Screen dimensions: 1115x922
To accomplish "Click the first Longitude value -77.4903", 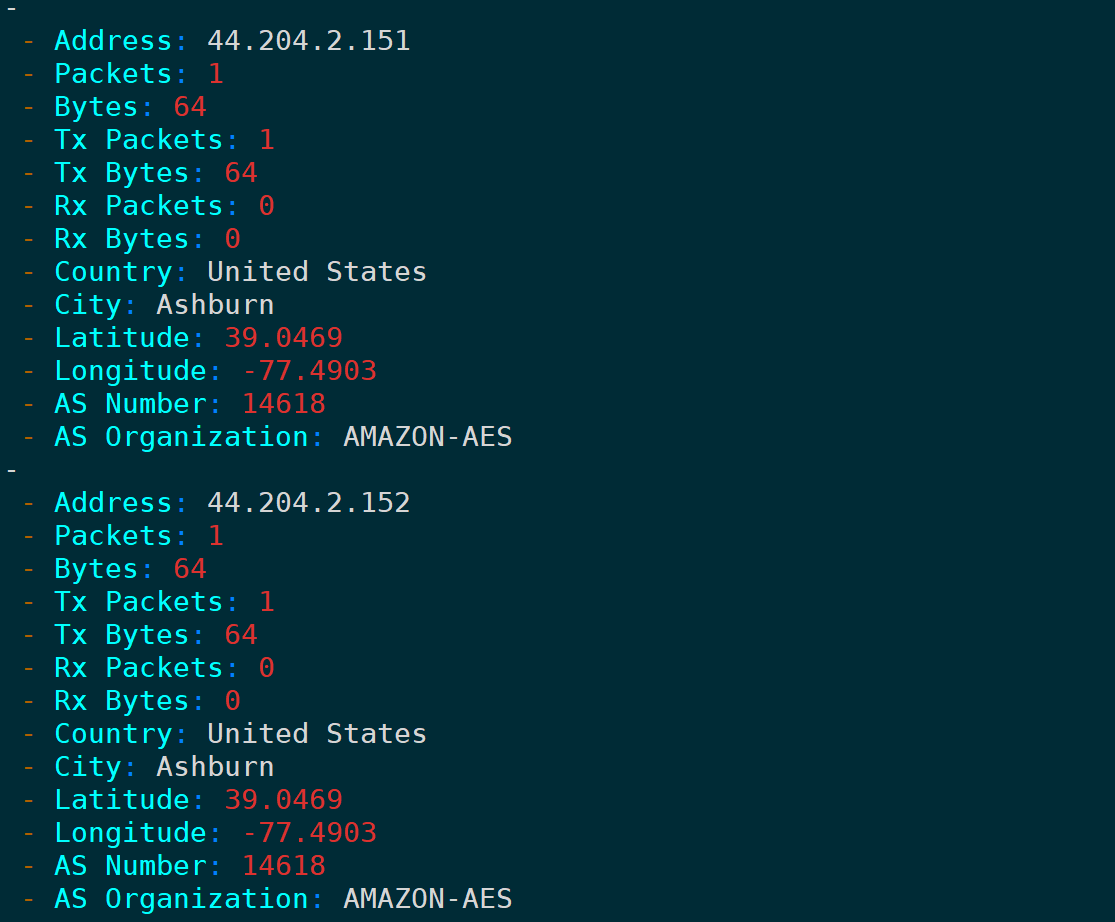I will [309, 370].
